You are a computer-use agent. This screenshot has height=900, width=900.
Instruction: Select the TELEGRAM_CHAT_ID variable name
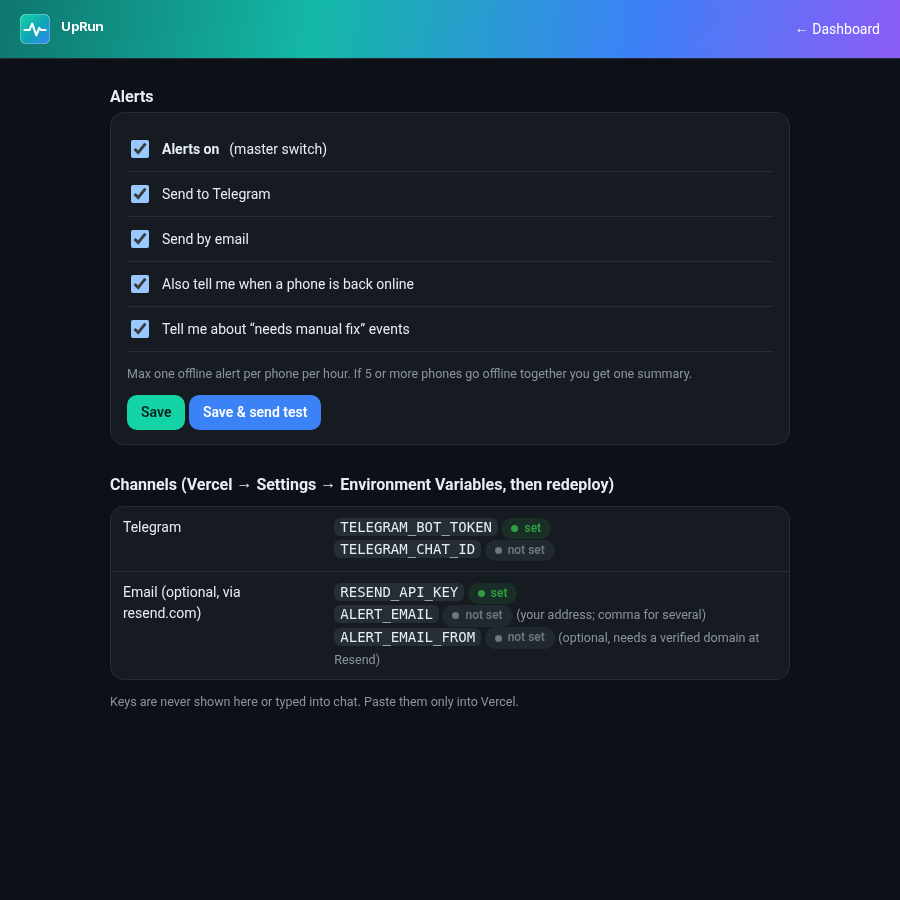408,550
